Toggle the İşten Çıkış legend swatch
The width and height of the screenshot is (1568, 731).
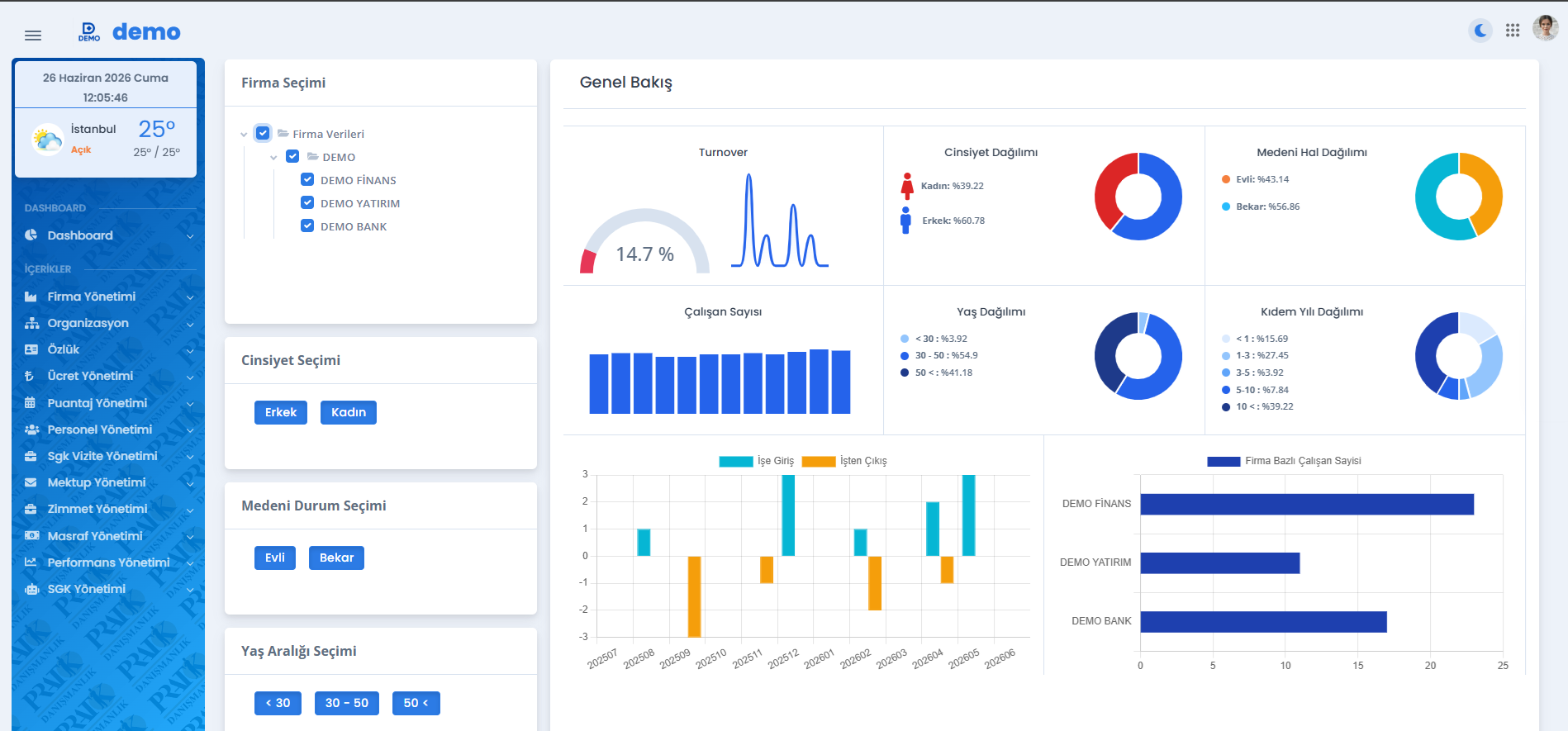[x=819, y=461]
